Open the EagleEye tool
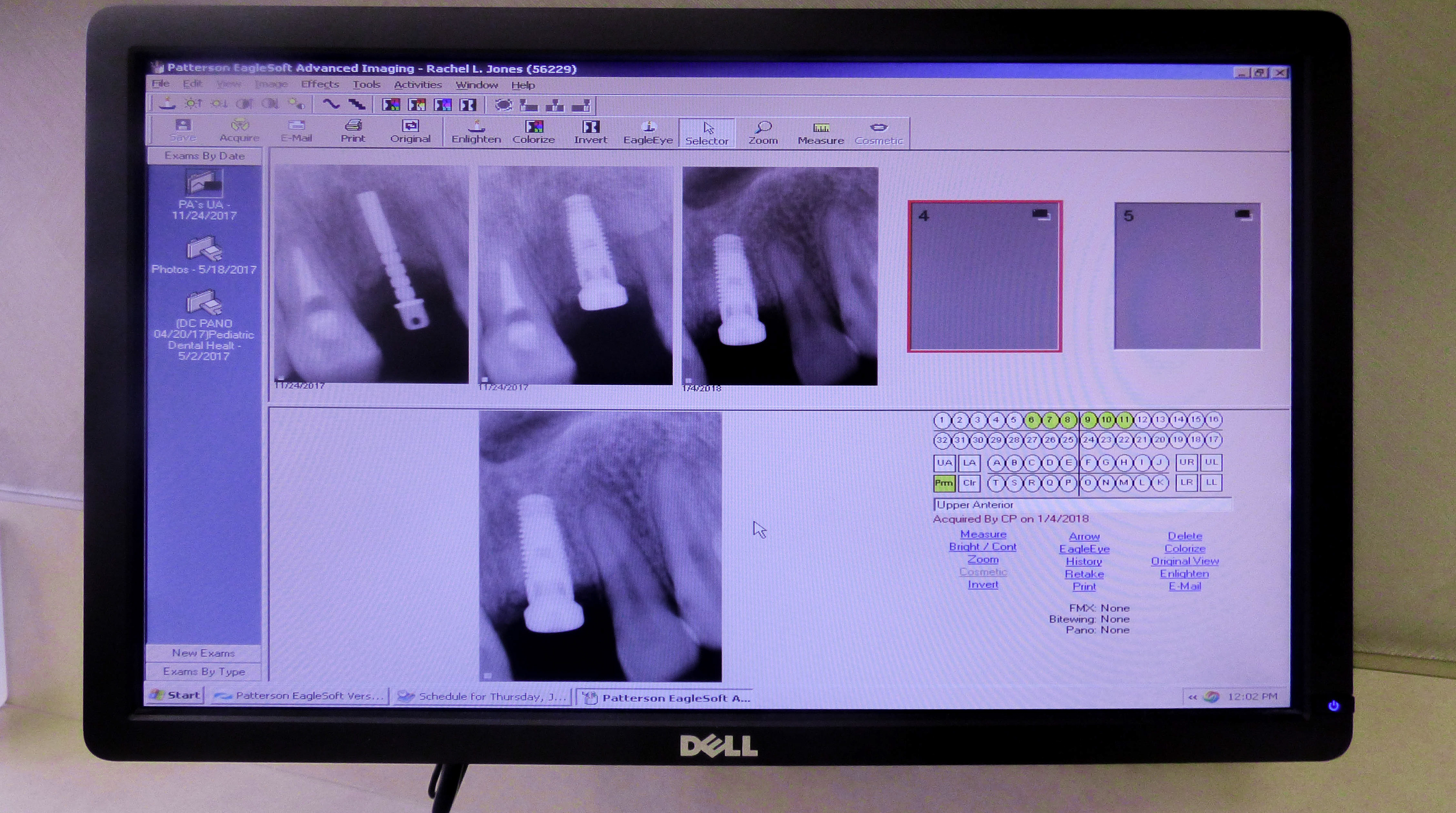This screenshot has height=813, width=1456. (x=648, y=132)
